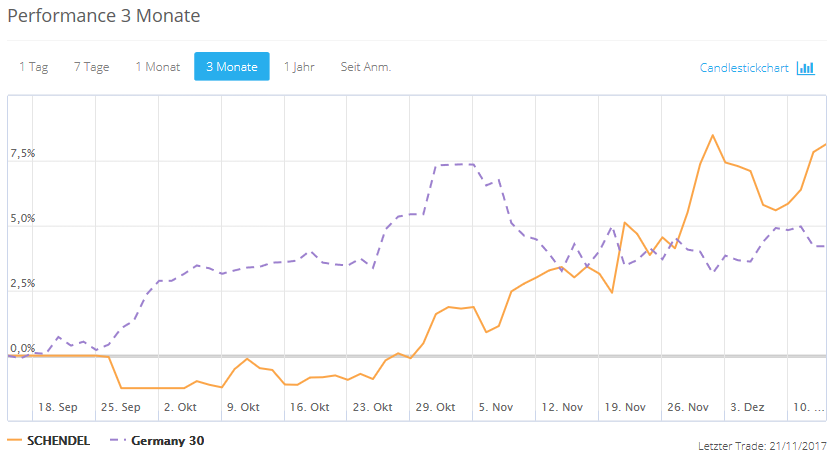Image resolution: width=832 pixels, height=458 pixels.
Task: Select the 7 Tage time range
Action: [91, 67]
